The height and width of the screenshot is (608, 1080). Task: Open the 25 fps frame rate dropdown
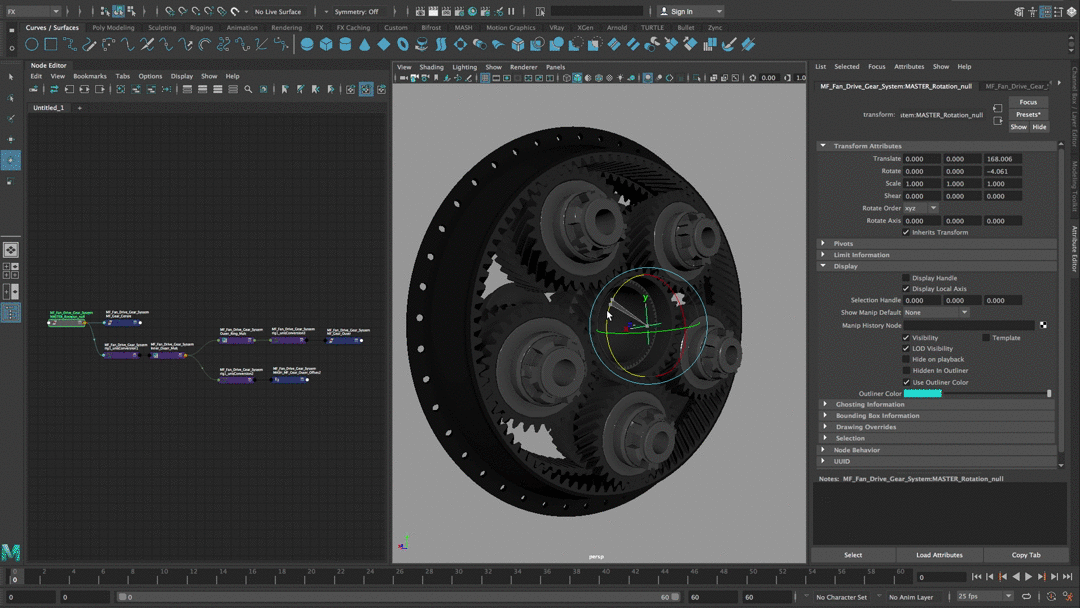984,596
